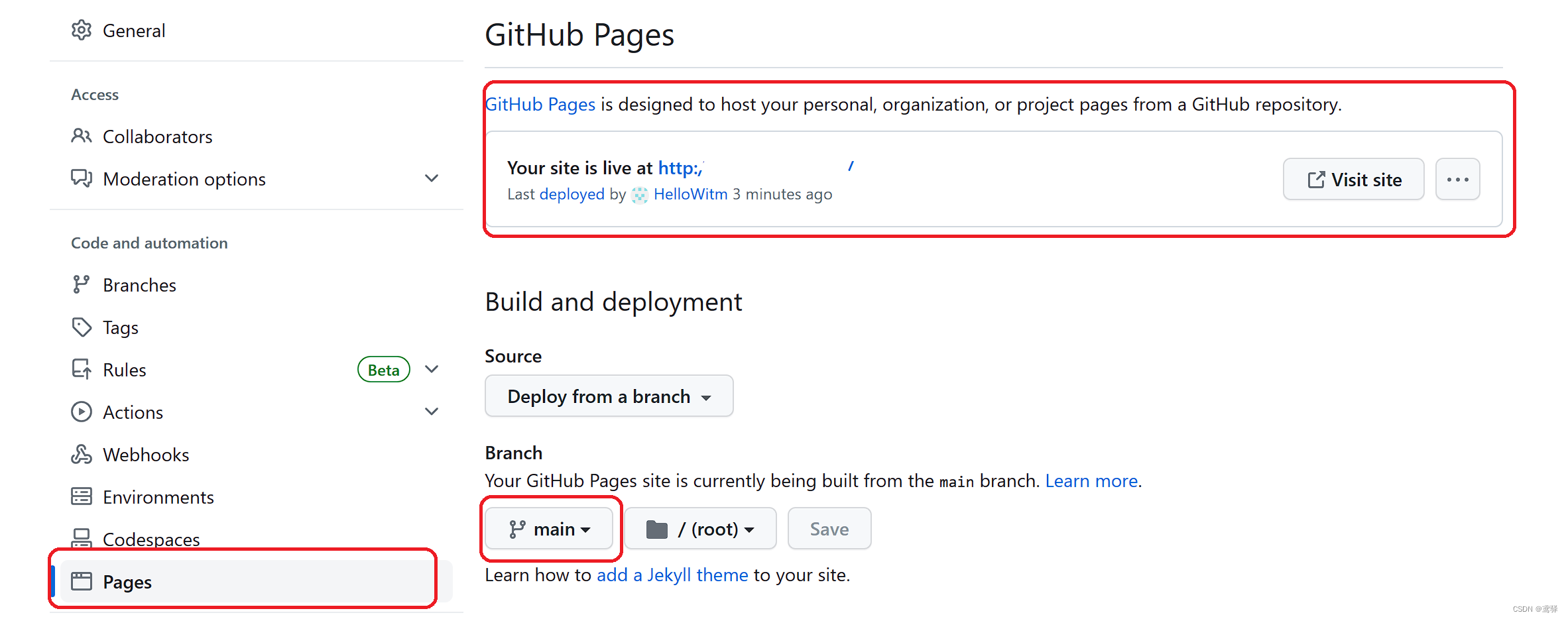Click the Build and deployment heading
This screenshot has height=619, width=1568.
(x=613, y=302)
